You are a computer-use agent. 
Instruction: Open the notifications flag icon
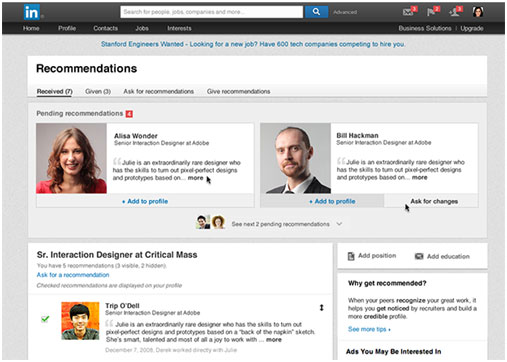point(431,12)
